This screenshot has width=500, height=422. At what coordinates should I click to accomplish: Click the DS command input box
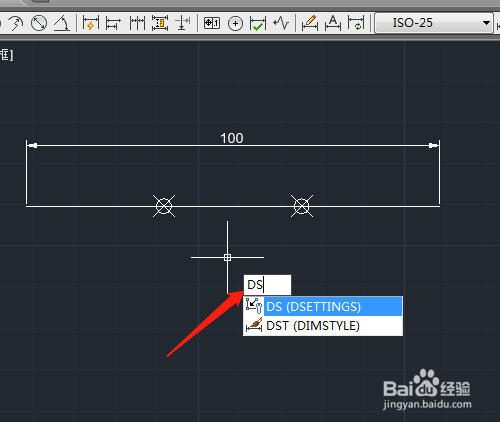click(x=267, y=285)
